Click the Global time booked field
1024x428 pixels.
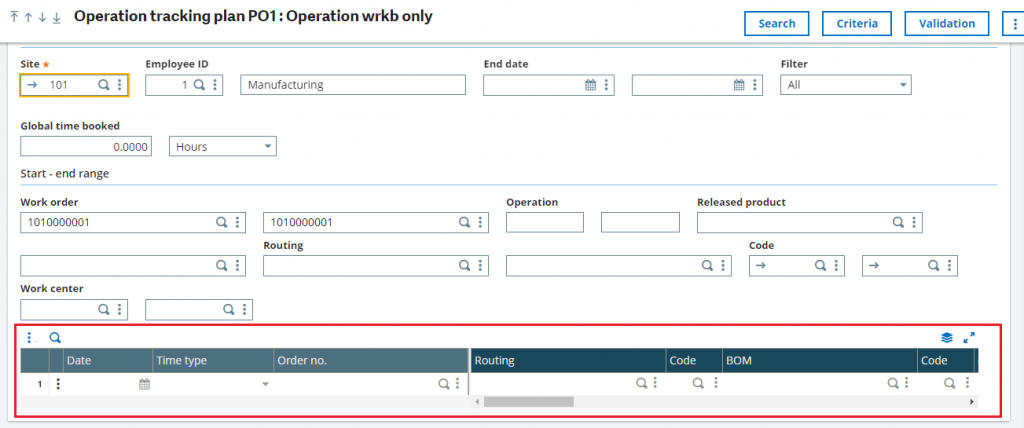point(85,147)
